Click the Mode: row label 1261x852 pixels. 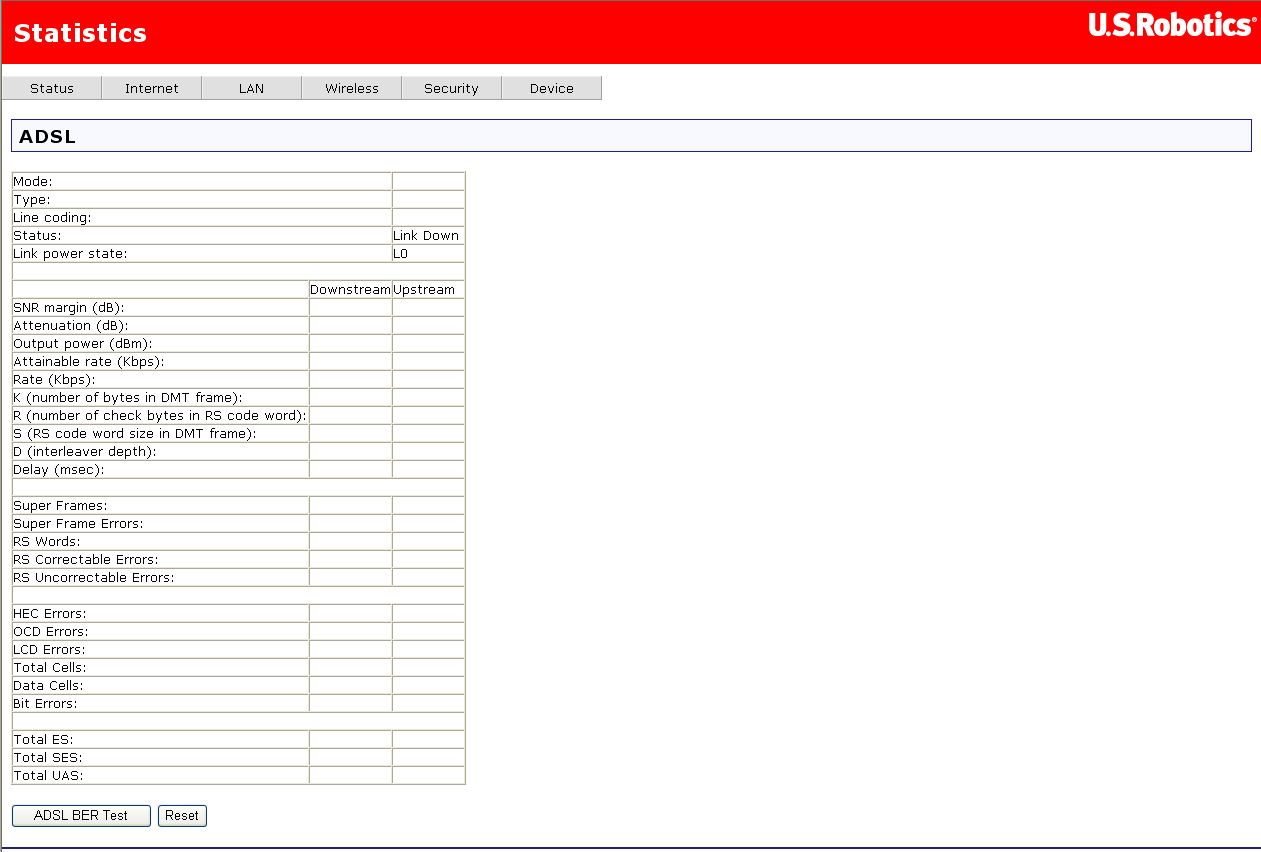tap(33, 182)
